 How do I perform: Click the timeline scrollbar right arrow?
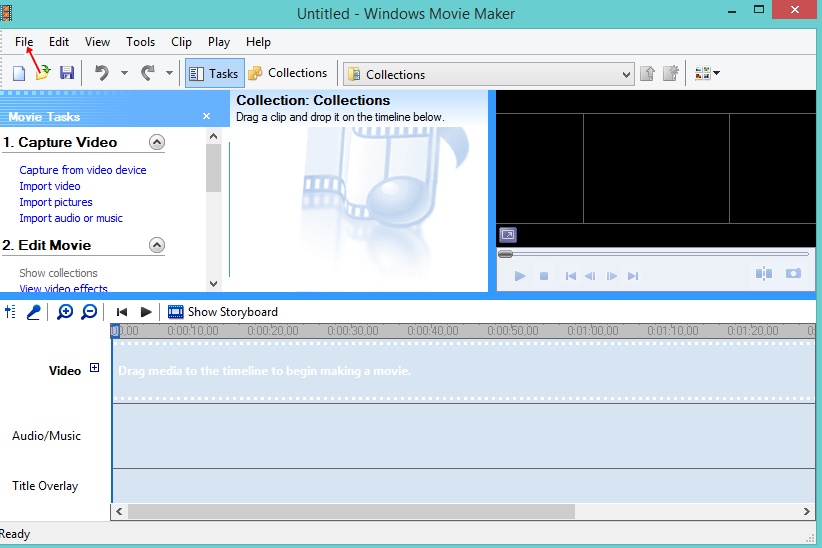click(807, 512)
